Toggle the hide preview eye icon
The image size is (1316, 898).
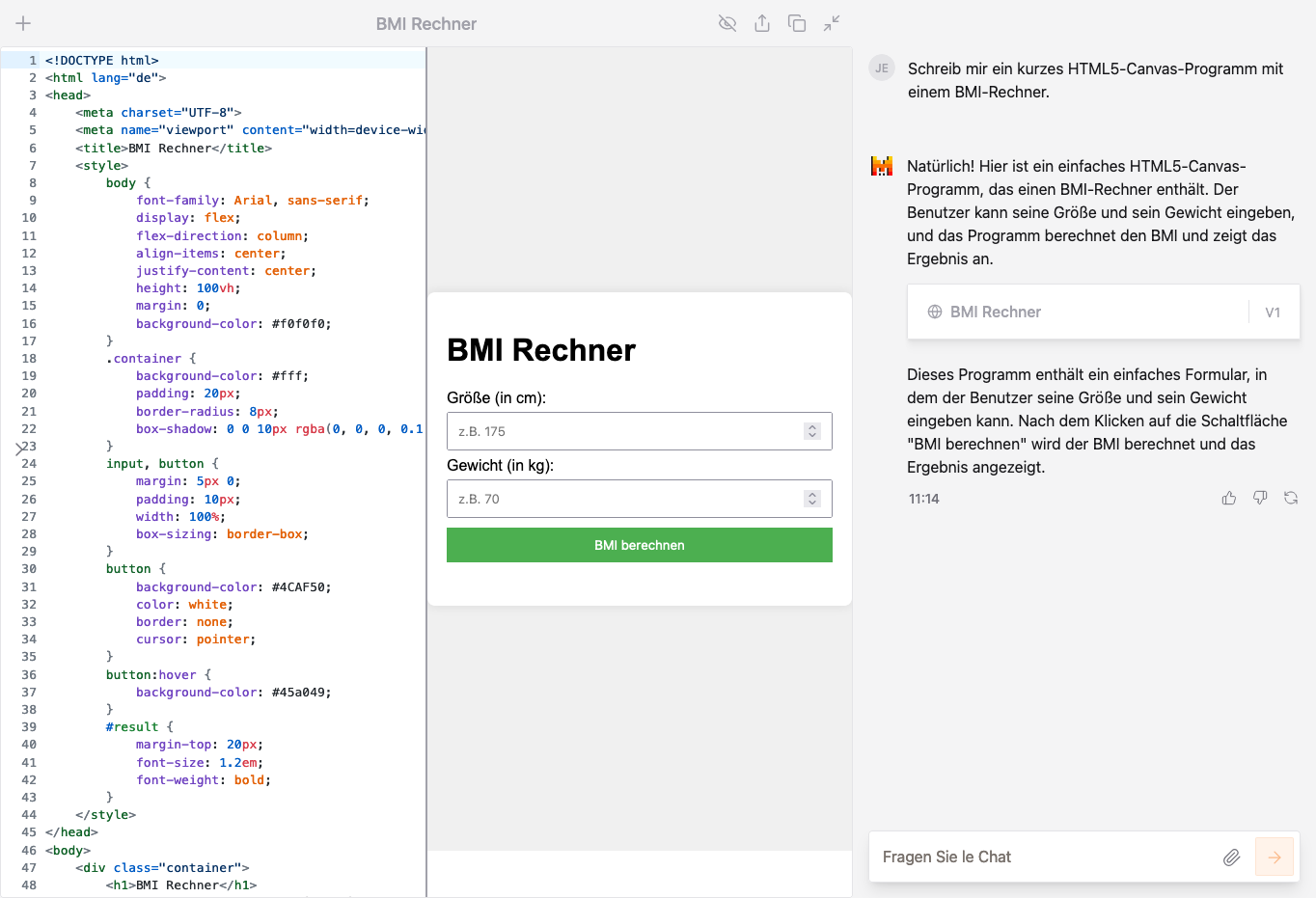(x=727, y=23)
